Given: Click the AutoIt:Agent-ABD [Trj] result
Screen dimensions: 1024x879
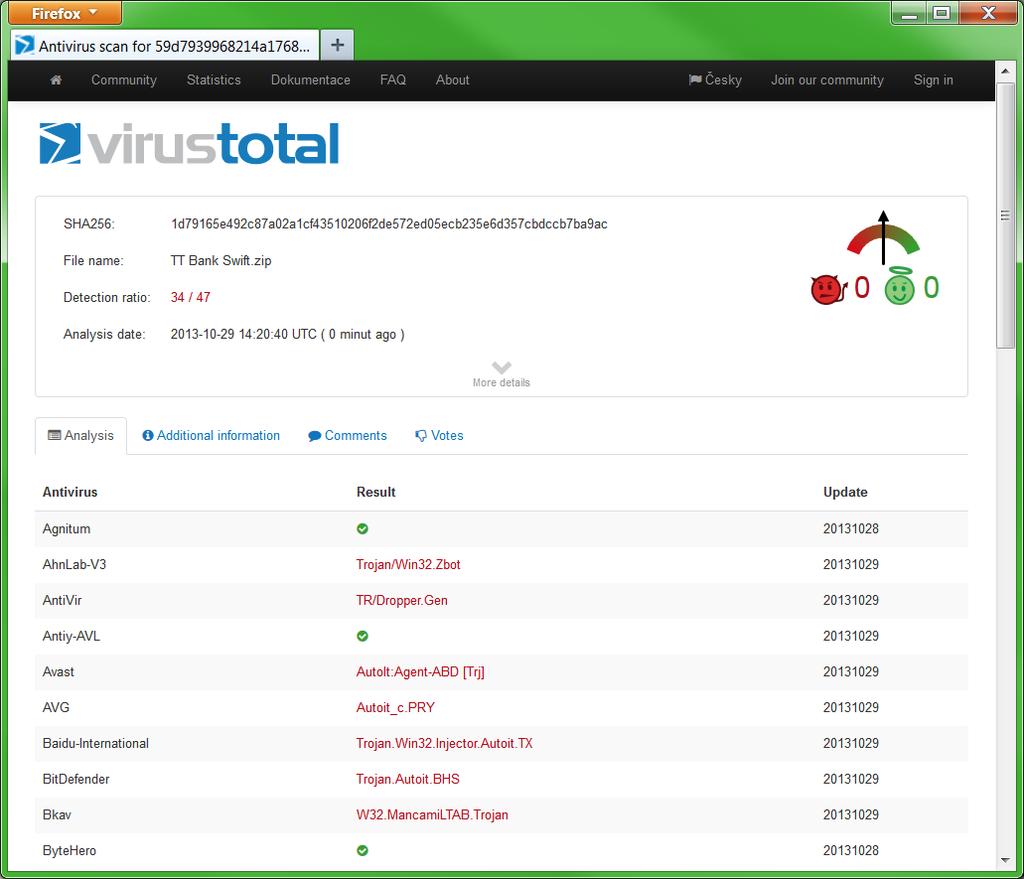Looking at the screenshot, I should pos(421,672).
